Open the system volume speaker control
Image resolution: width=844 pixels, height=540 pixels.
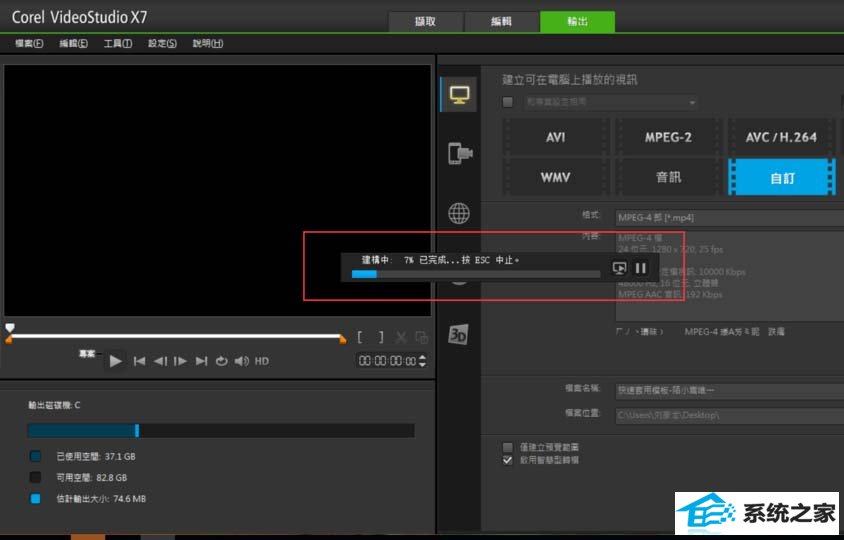[x=242, y=361]
